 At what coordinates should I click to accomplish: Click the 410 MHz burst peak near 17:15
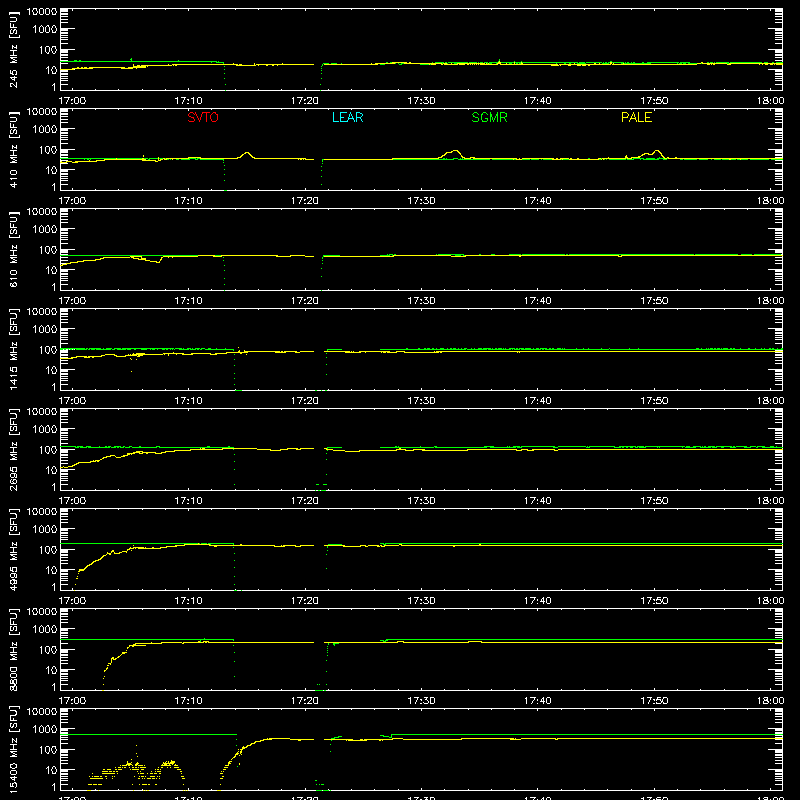tap(247, 153)
